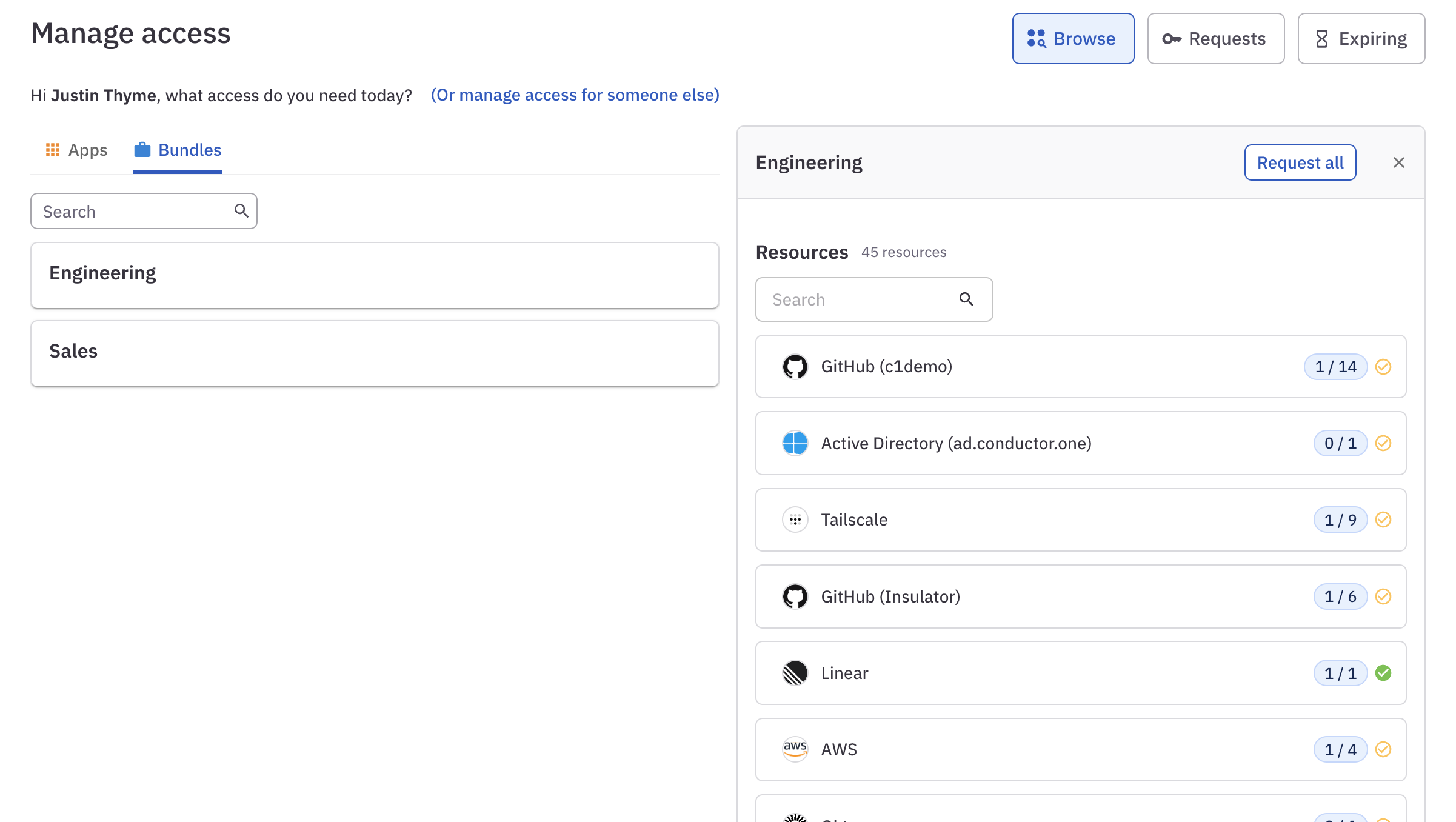The height and width of the screenshot is (822, 1456).
Task: Click the Expiring hourglass icon
Action: tap(1322, 39)
